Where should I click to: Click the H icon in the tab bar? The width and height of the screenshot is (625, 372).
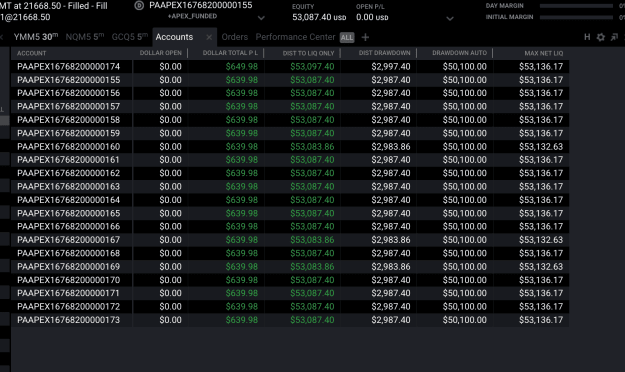[x=587, y=37]
